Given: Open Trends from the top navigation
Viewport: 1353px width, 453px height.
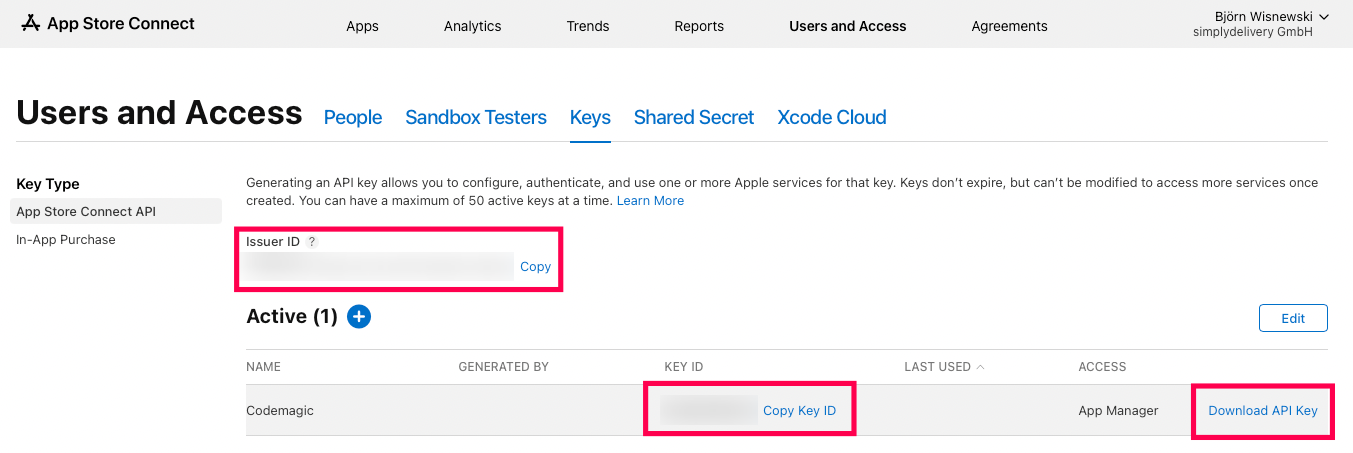Looking at the screenshot, I should click(587, 26).
